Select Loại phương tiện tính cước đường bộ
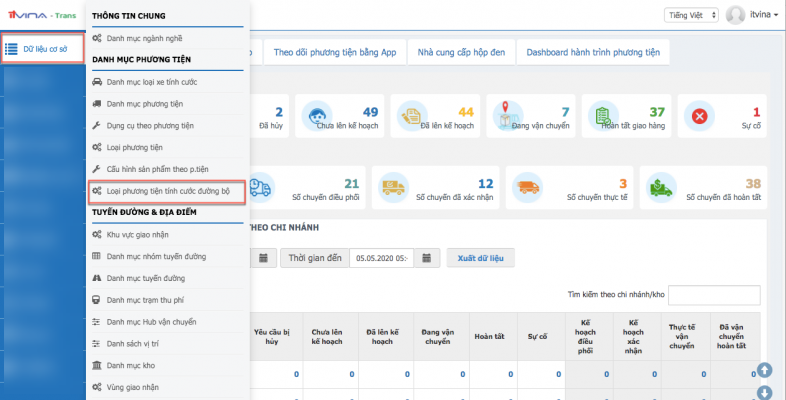Viewport: 786px width, 400px height. (x=165, y=189)
